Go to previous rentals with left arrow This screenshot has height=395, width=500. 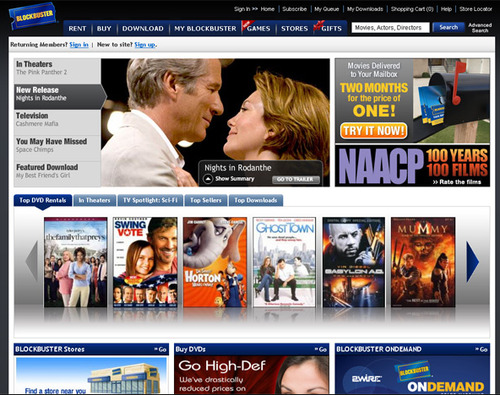pos(32,262)
